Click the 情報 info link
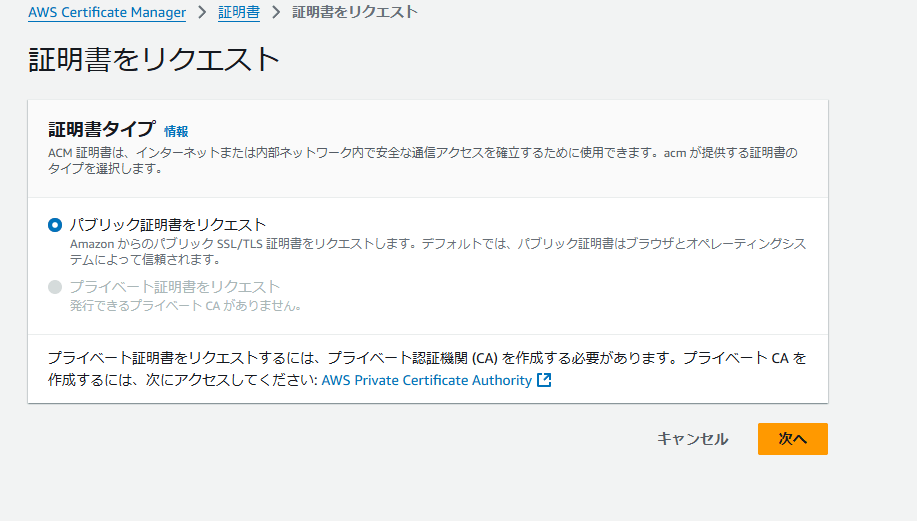The height and width of the screenshot is (521, 917). tap(176, 132)
